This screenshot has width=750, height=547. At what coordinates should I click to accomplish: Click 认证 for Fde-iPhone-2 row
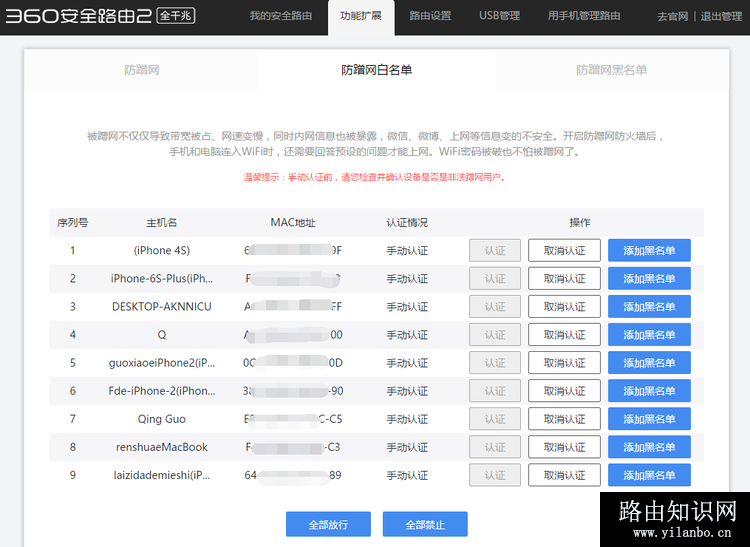pyautogui.click(x=495, y=391)
